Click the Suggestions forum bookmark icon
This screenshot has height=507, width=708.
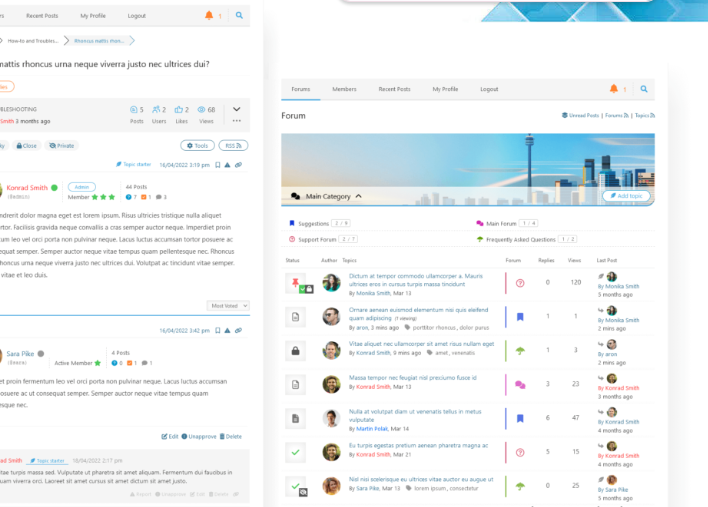[x=292, y=224]
